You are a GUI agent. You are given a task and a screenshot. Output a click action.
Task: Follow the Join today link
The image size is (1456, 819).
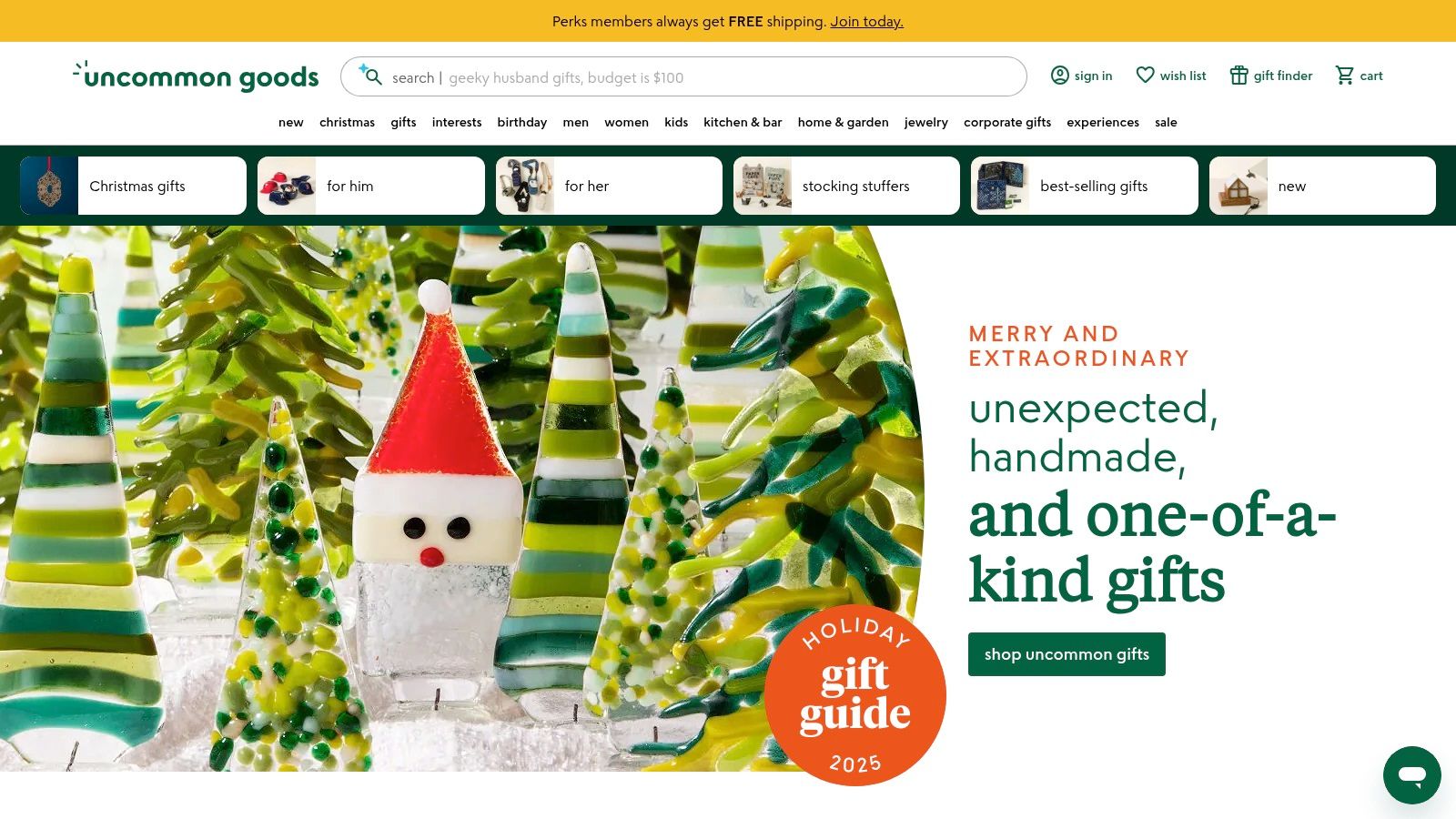click(x=866, y=21)
